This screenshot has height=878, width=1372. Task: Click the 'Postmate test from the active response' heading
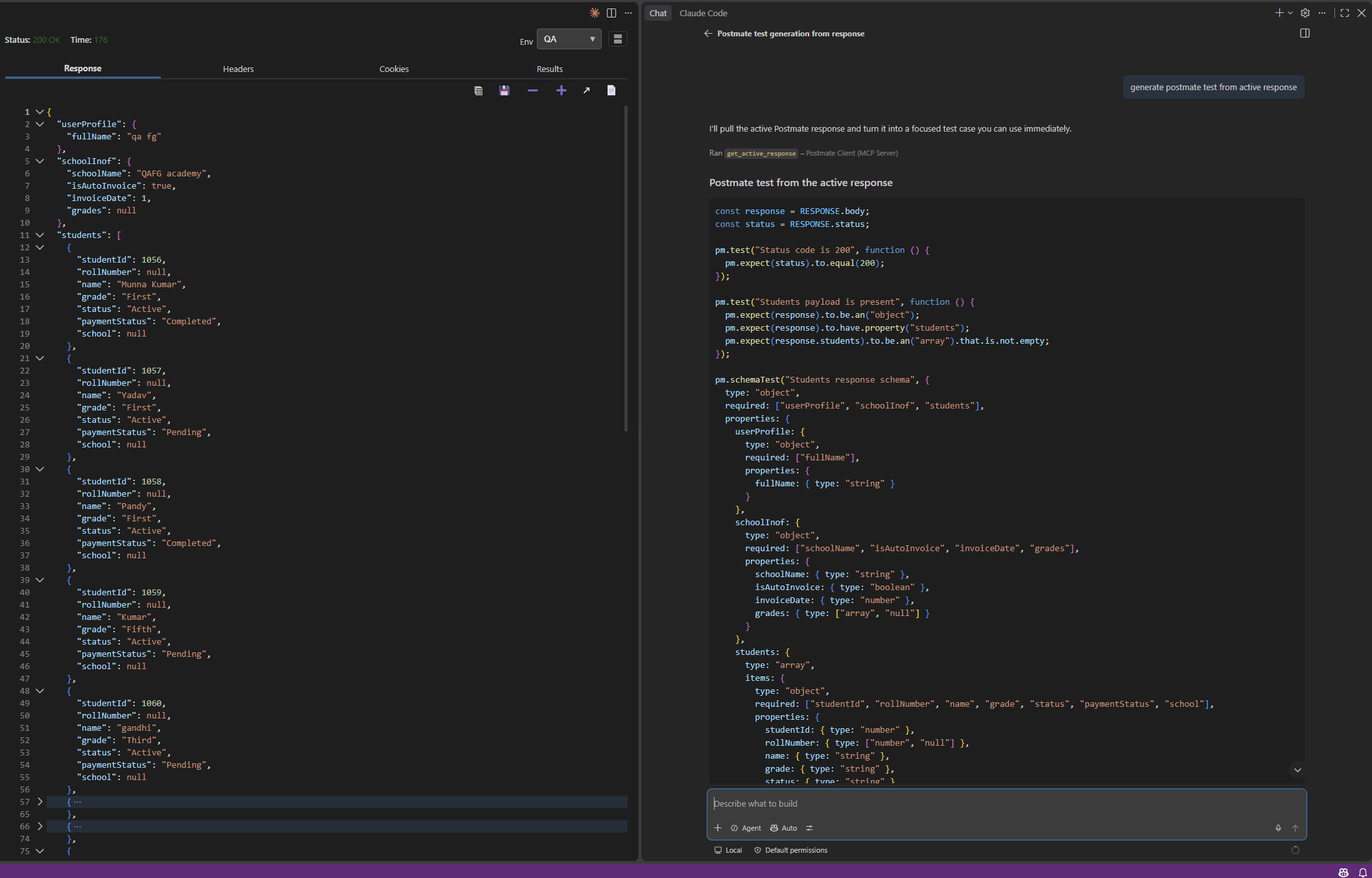click(801, 183)
